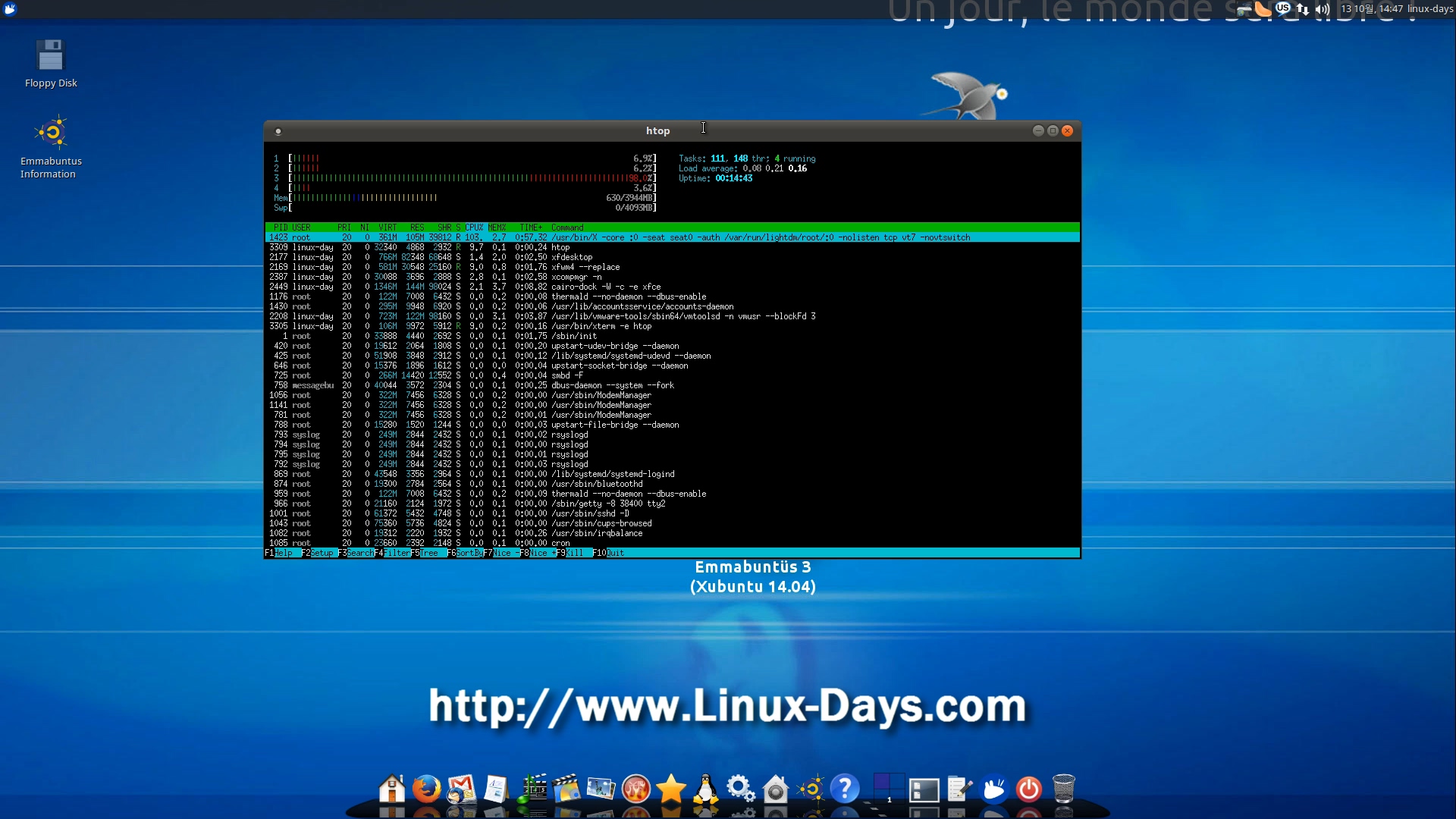The width and height of the screenshot is (1456, 819).
Task: Click F8 Nice+ in htop footer
Action: [x=538, y=553]
